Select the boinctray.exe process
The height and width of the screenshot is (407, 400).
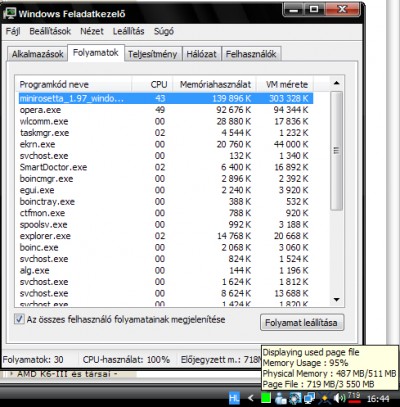tap(165, 202)
